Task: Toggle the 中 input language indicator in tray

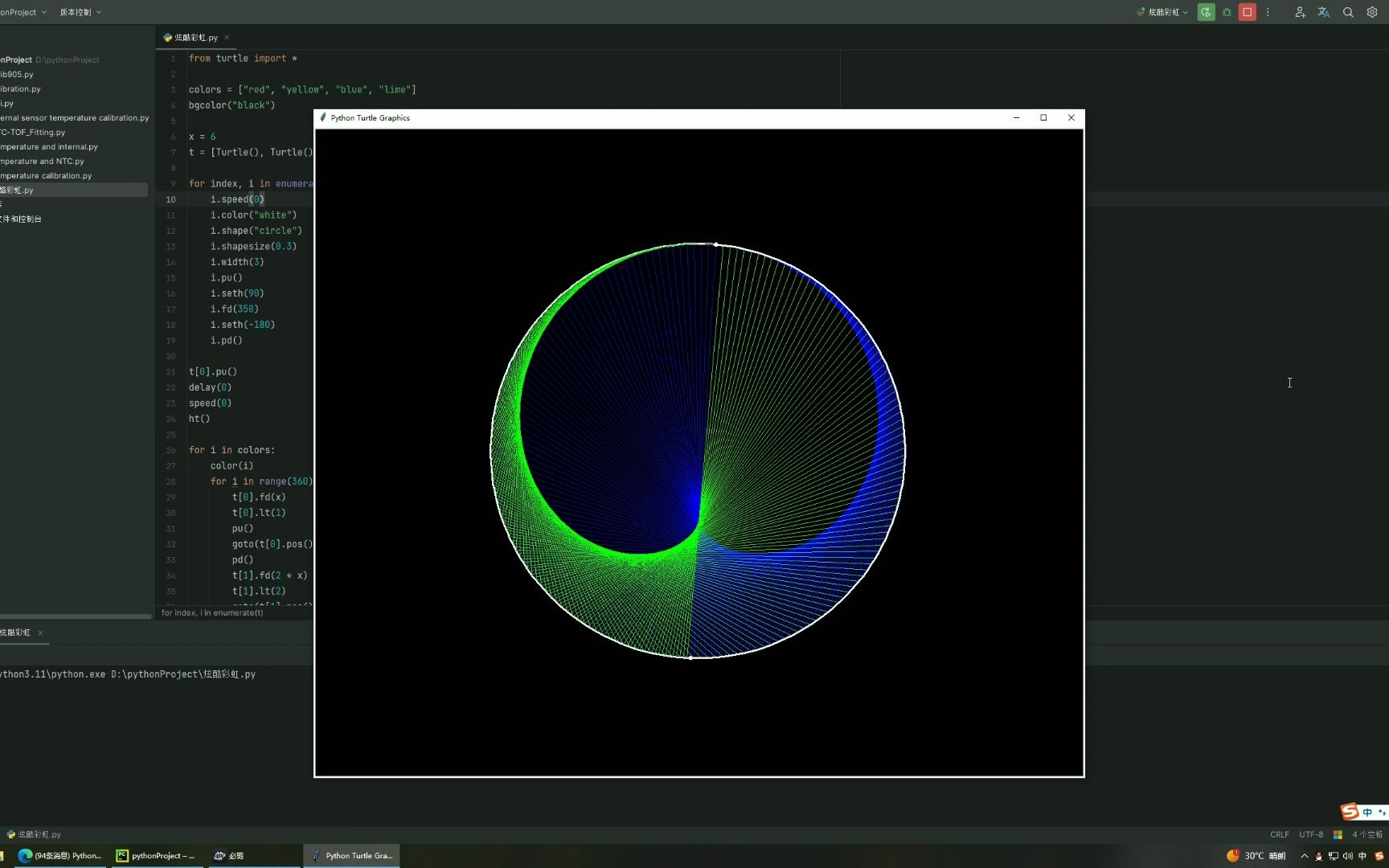Action: (1362, 856)
